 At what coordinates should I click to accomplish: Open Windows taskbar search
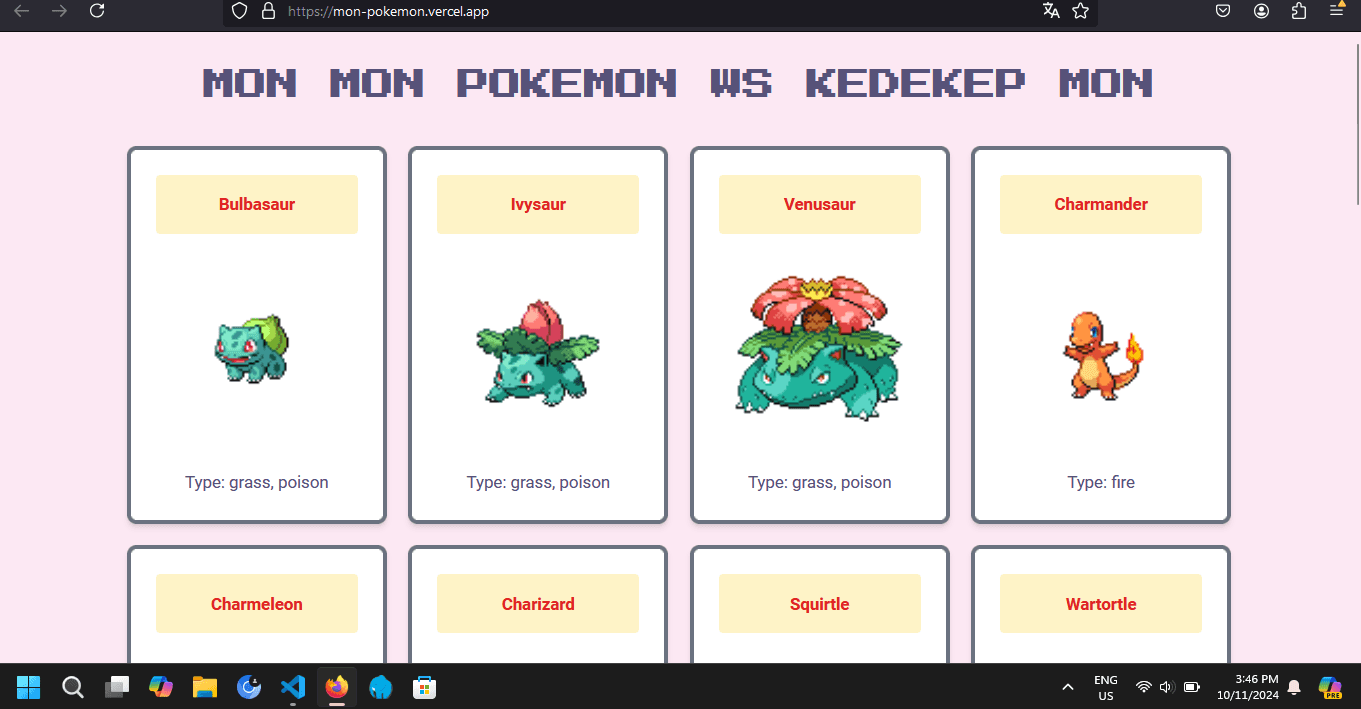coord(73,687)
